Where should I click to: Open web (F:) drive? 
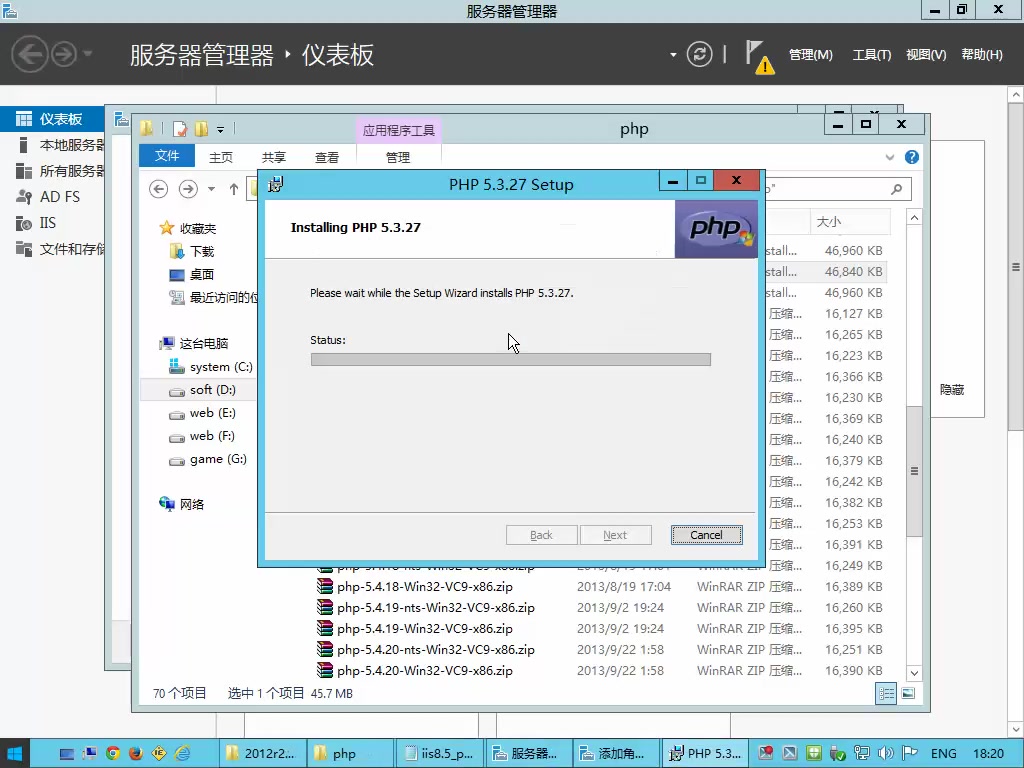click(202, 436)
